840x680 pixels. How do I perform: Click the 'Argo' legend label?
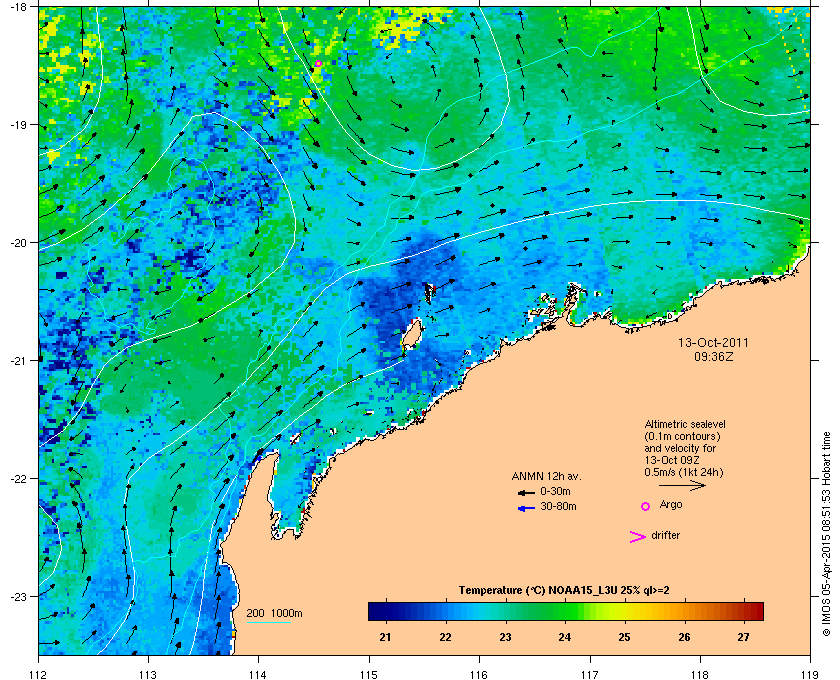(x=671, y=505)
